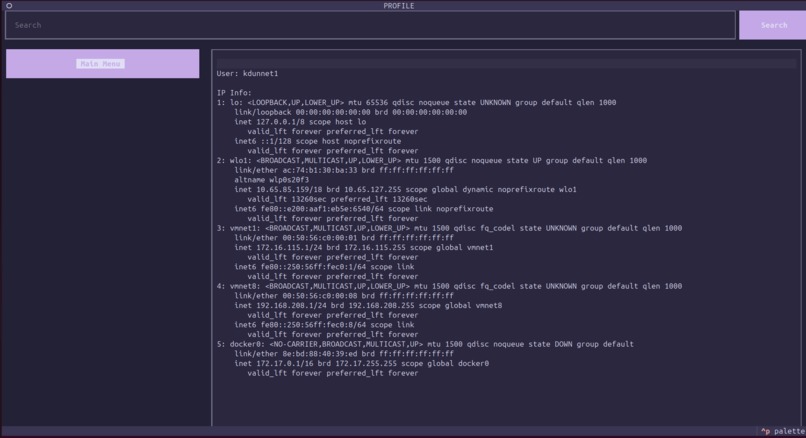
Task: Click the circle icon in the header
Action: tap(9, 6)
